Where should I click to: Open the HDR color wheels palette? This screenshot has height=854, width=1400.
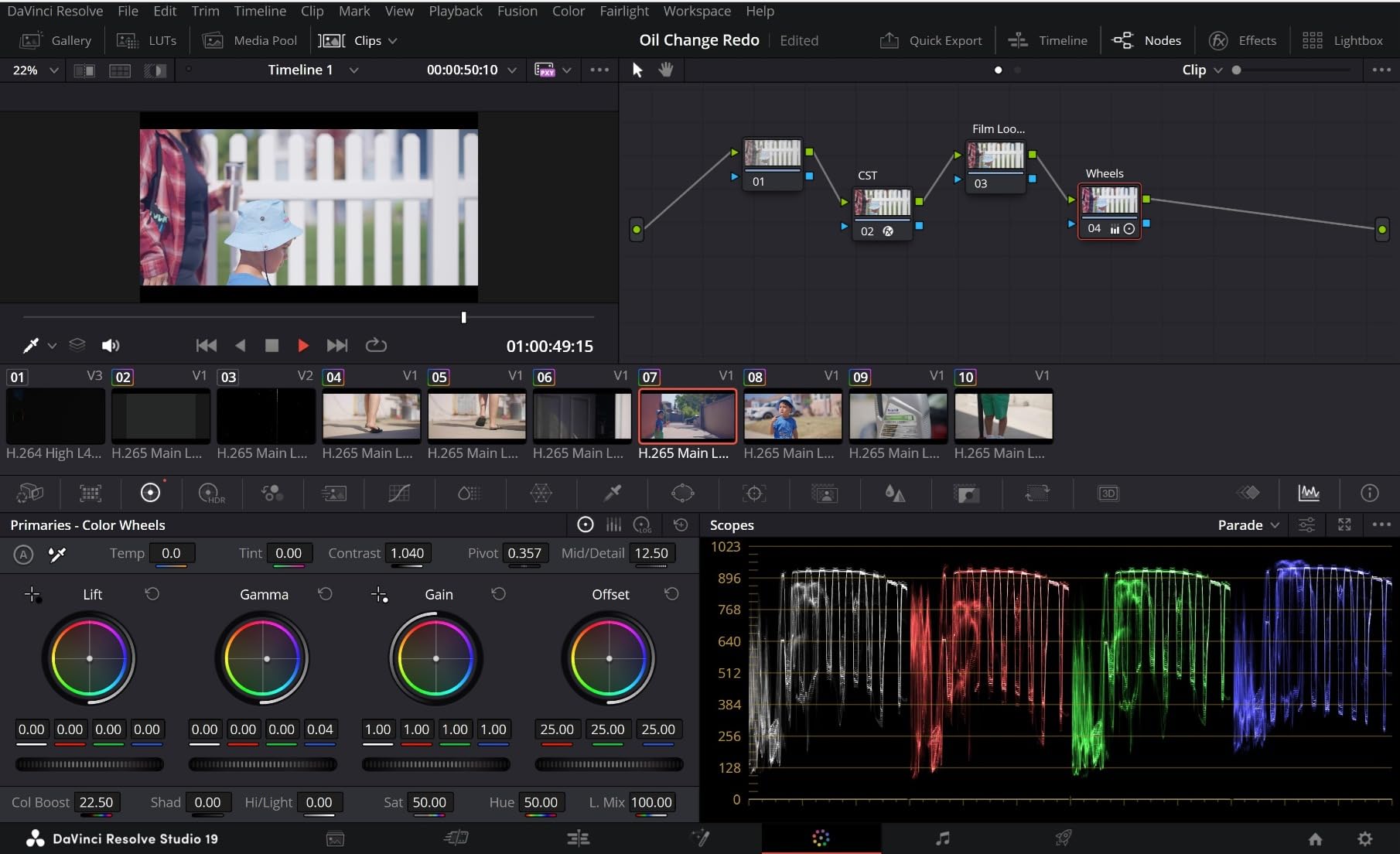coord(211,493)
